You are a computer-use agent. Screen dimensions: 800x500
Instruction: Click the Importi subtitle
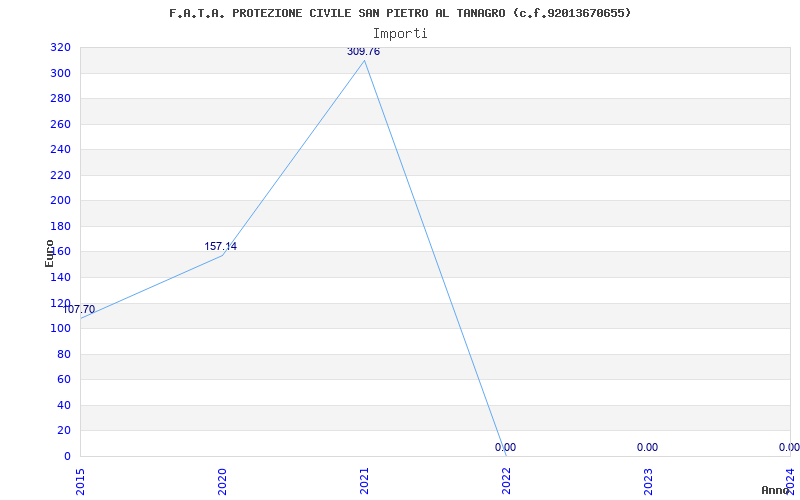pos(400,34)
